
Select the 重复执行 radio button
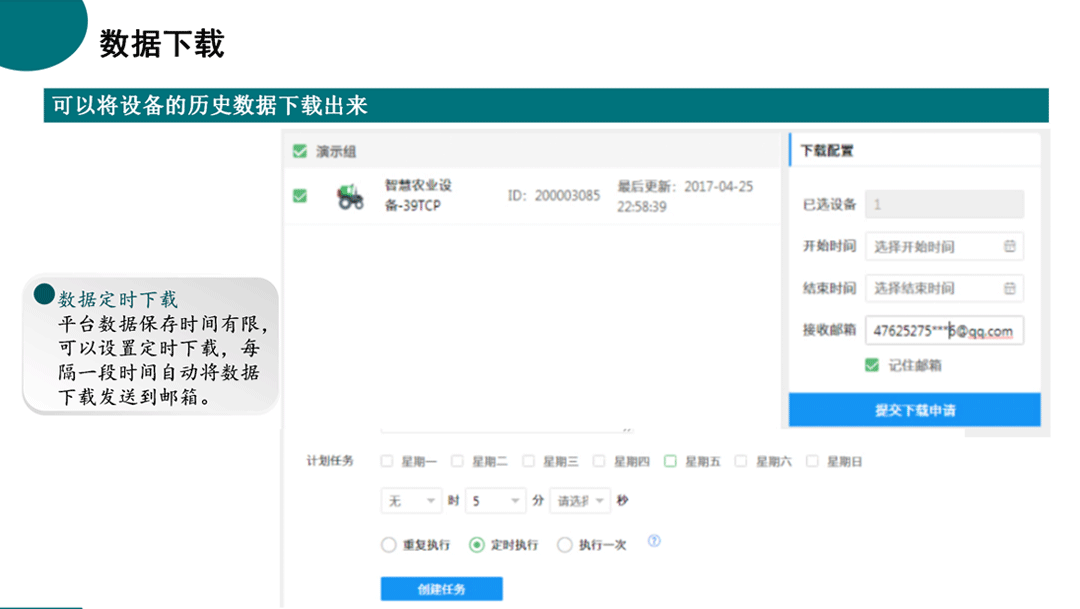[388, 544]
